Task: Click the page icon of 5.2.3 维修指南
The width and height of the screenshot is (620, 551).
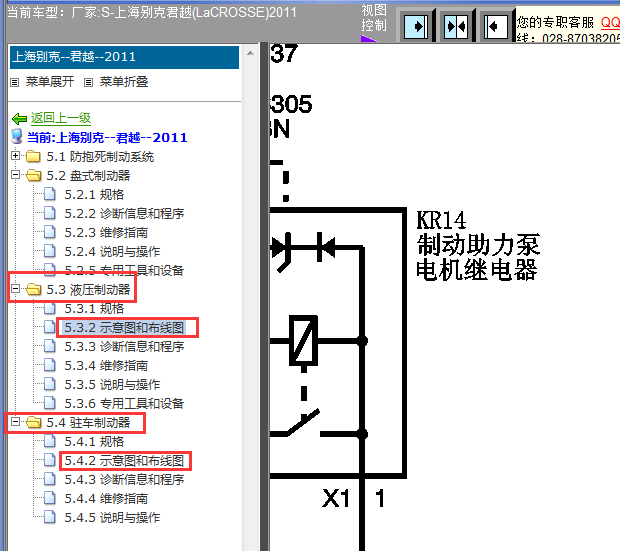Action: tap(50, 232)
